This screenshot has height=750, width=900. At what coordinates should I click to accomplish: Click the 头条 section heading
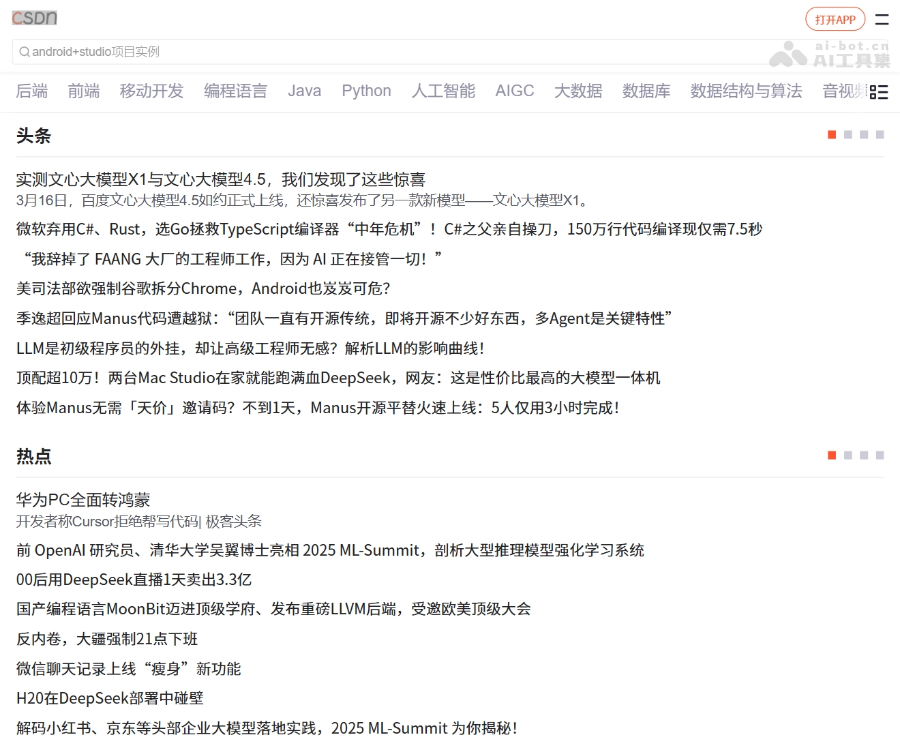pyautogui.click(x=33, y=136)
